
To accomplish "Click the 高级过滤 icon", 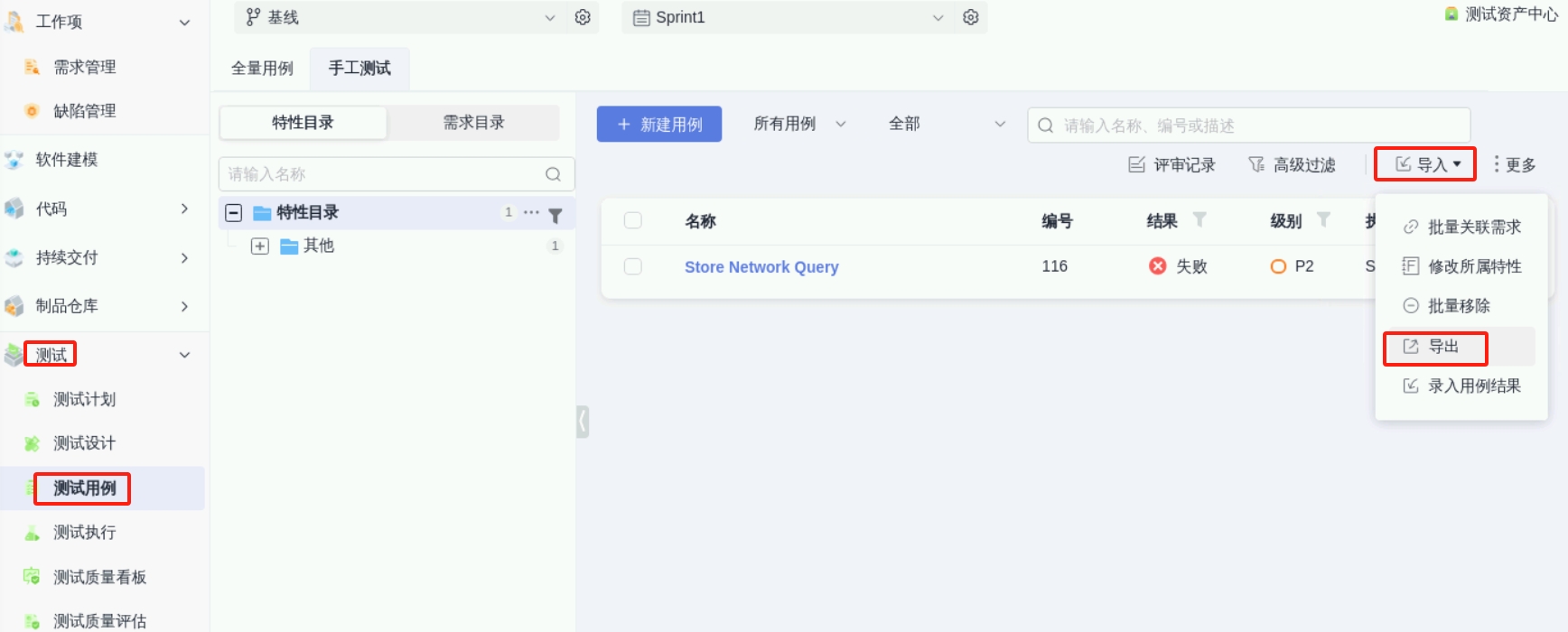I will click(x=1256, y=164).
